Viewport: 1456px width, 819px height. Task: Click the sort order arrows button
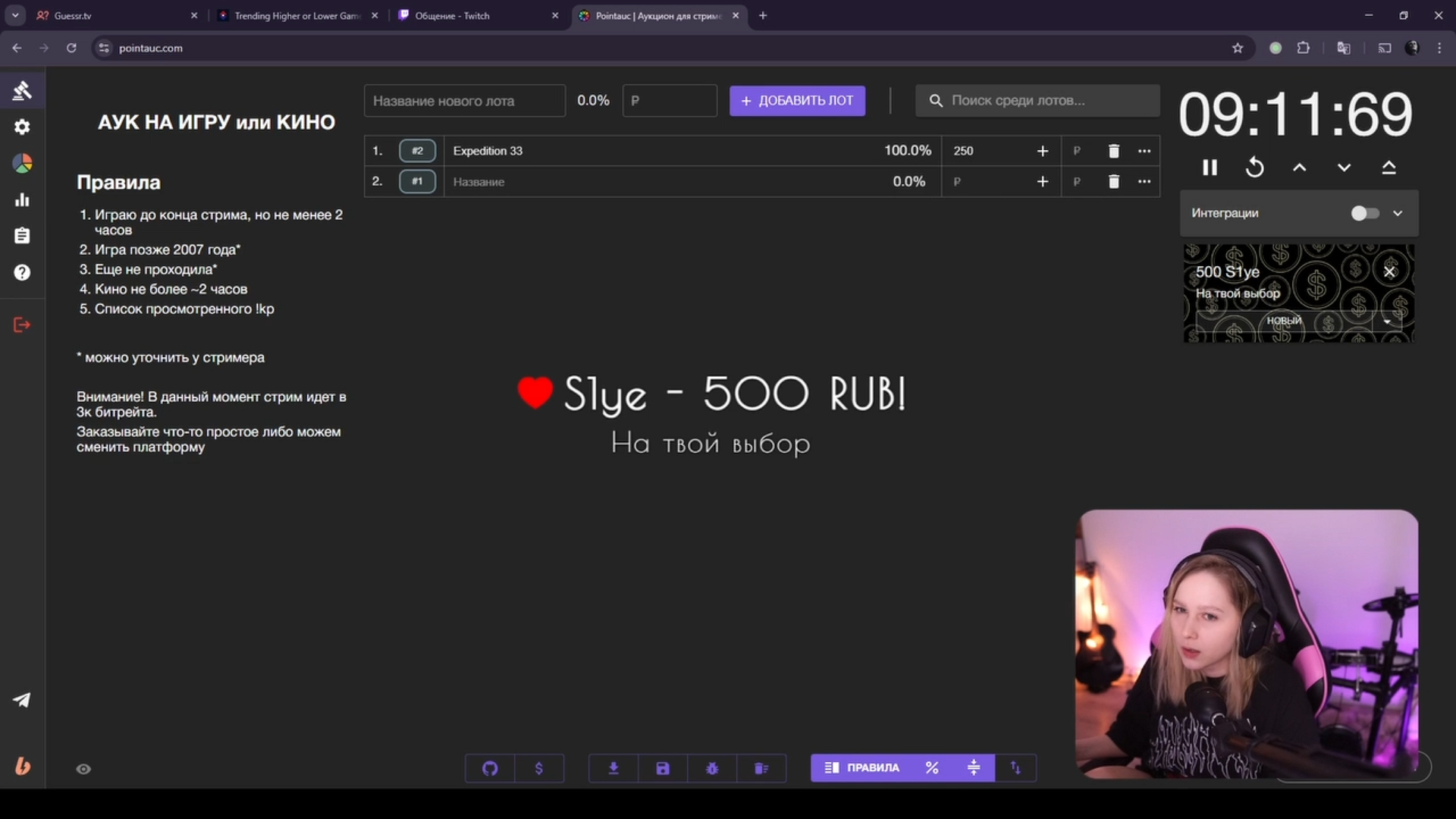[x=1015, y=768]
